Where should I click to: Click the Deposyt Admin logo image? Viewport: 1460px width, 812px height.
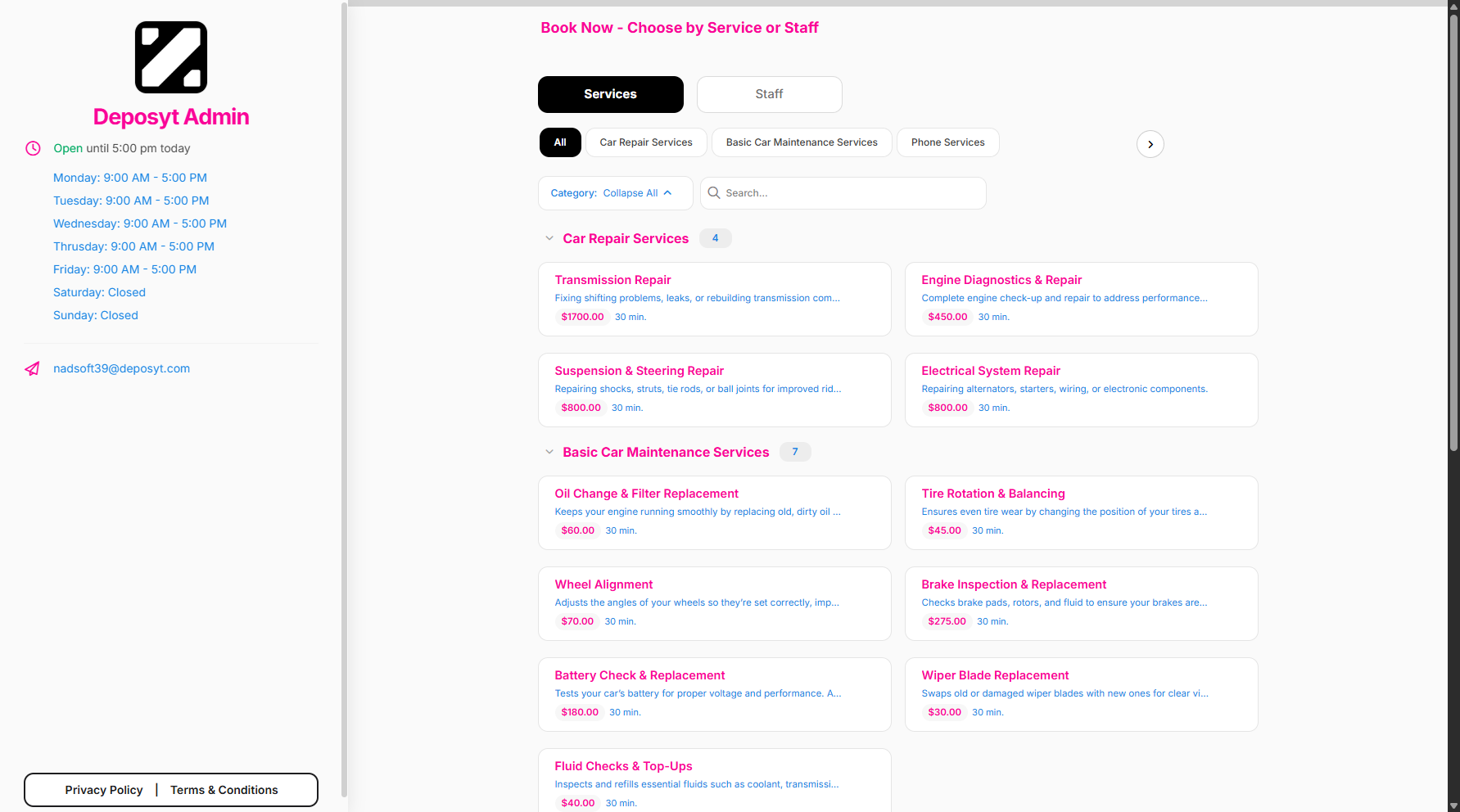[171, 57]
